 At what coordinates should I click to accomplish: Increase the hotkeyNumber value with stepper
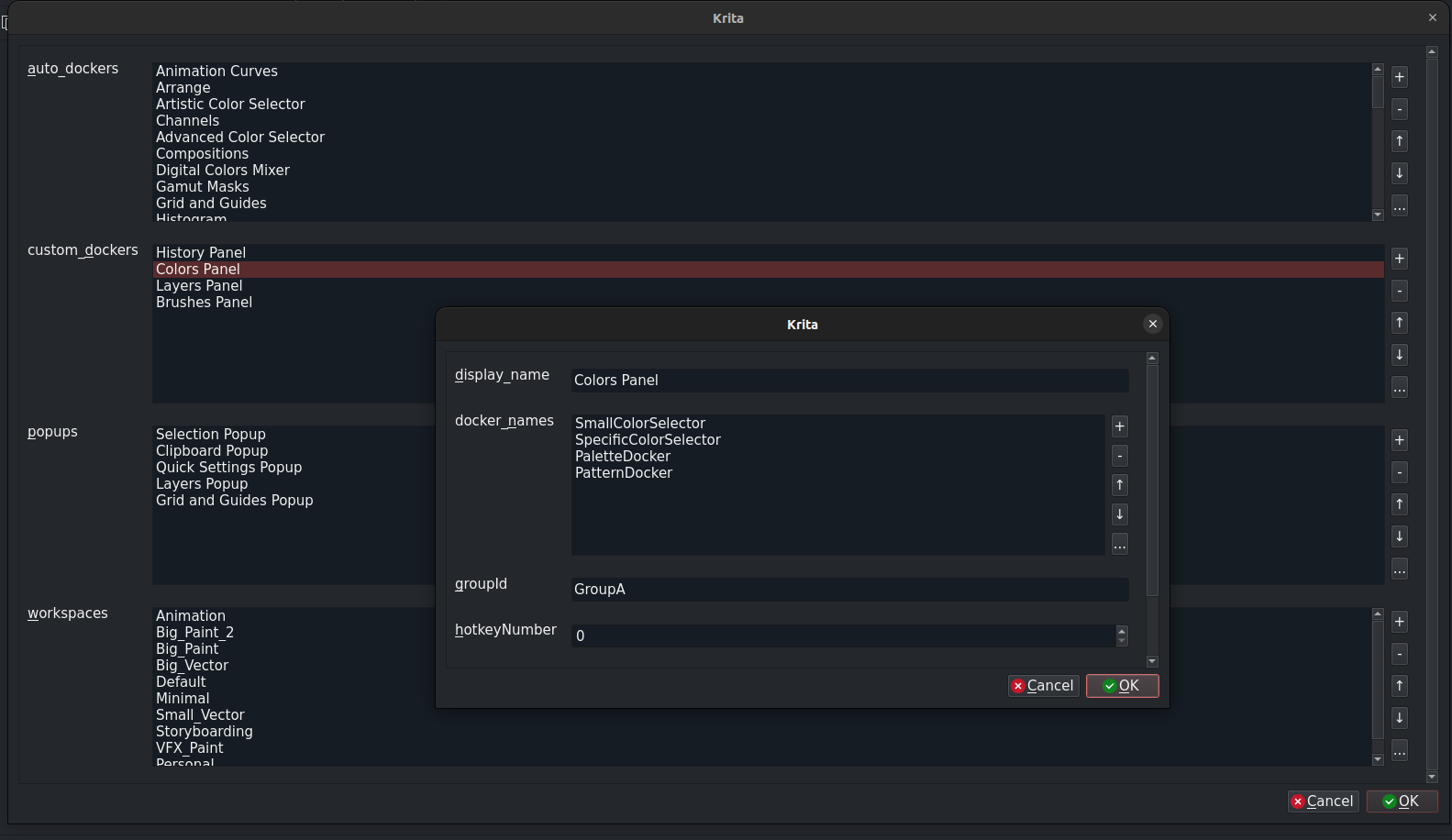[x=1122, y=631]
